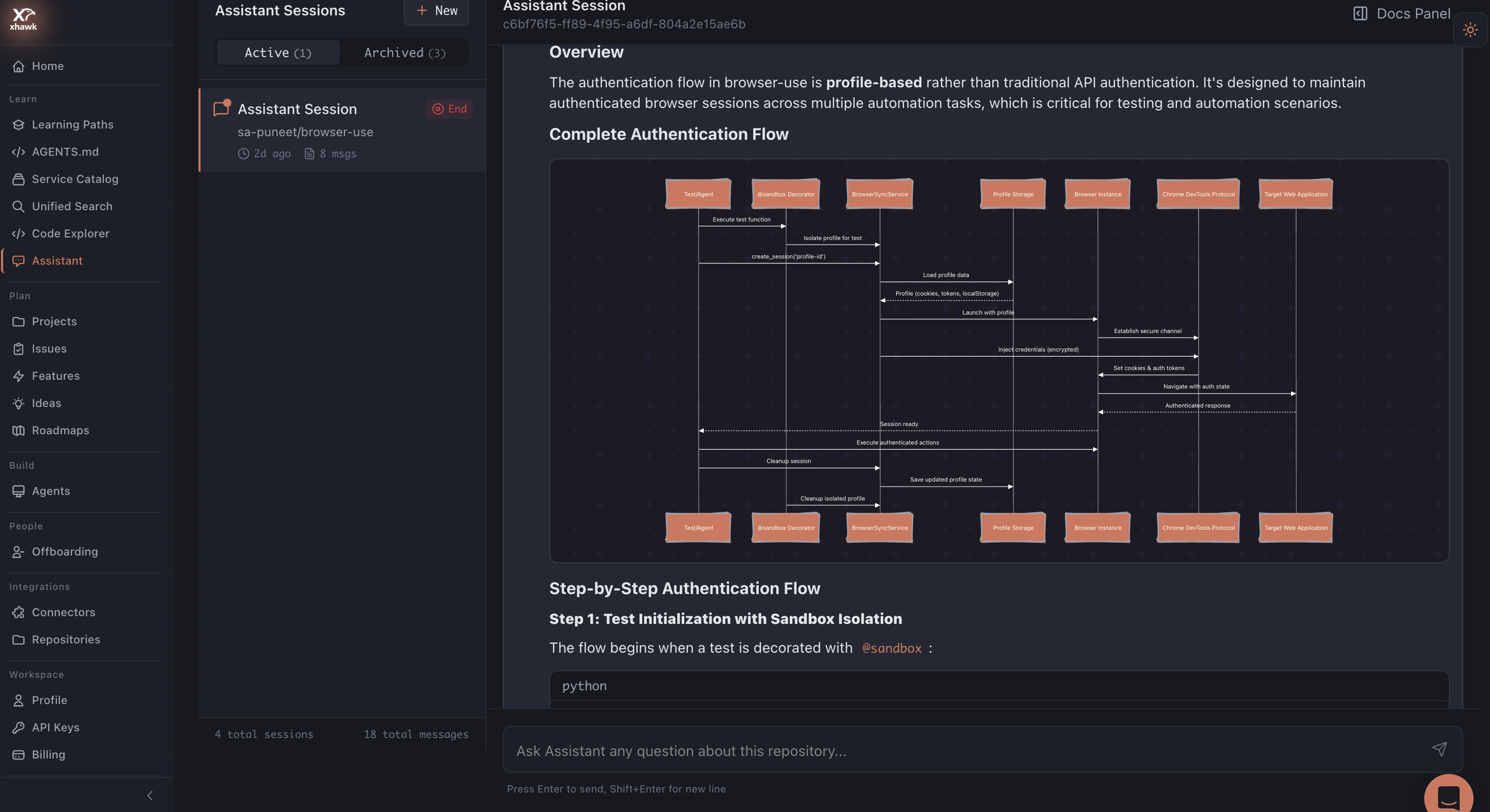
Task: Open Connectors under Integrations
Action: [x=63, y=612]
